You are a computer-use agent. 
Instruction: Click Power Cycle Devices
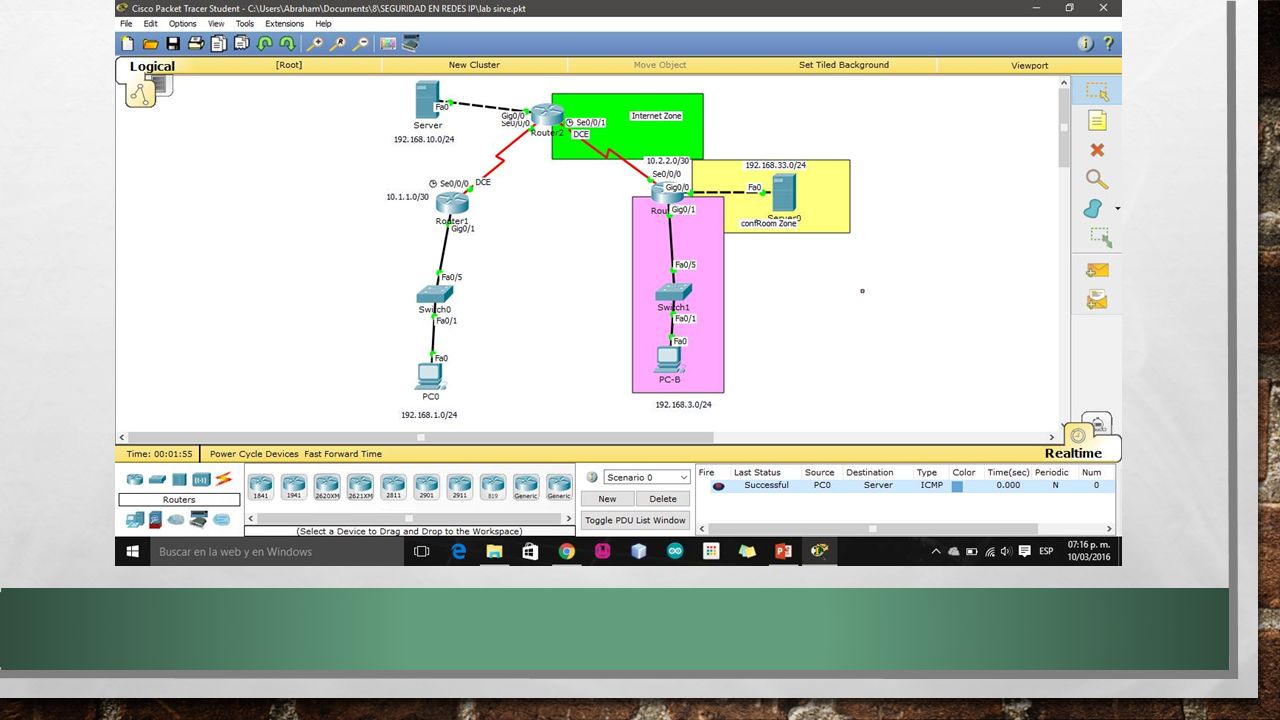pyautogui.click(x=254, y=454)
